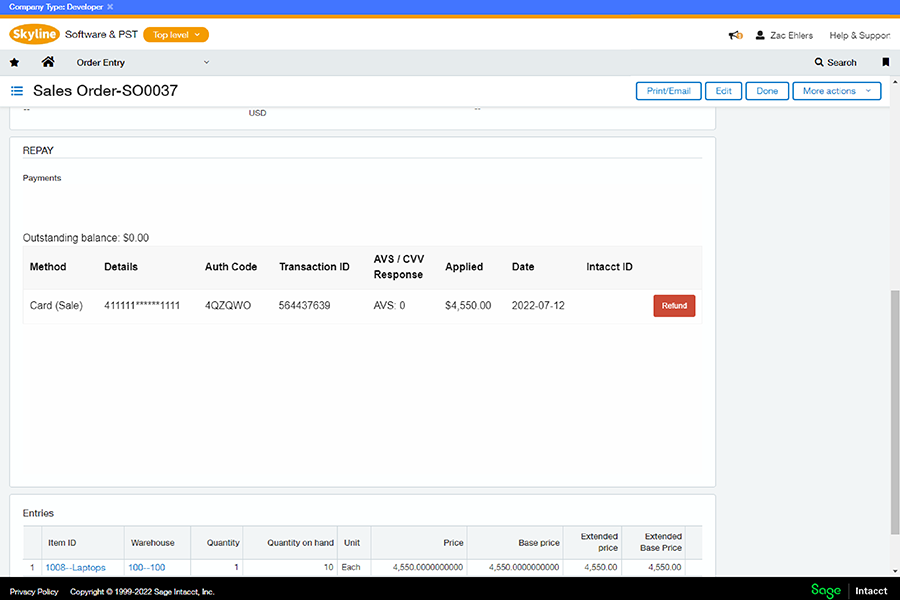Go to the home icon

pos(47,62)
